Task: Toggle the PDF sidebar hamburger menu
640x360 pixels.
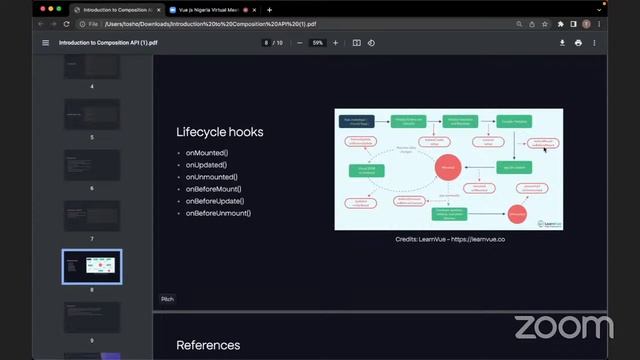Action: [x=45, y=43]
